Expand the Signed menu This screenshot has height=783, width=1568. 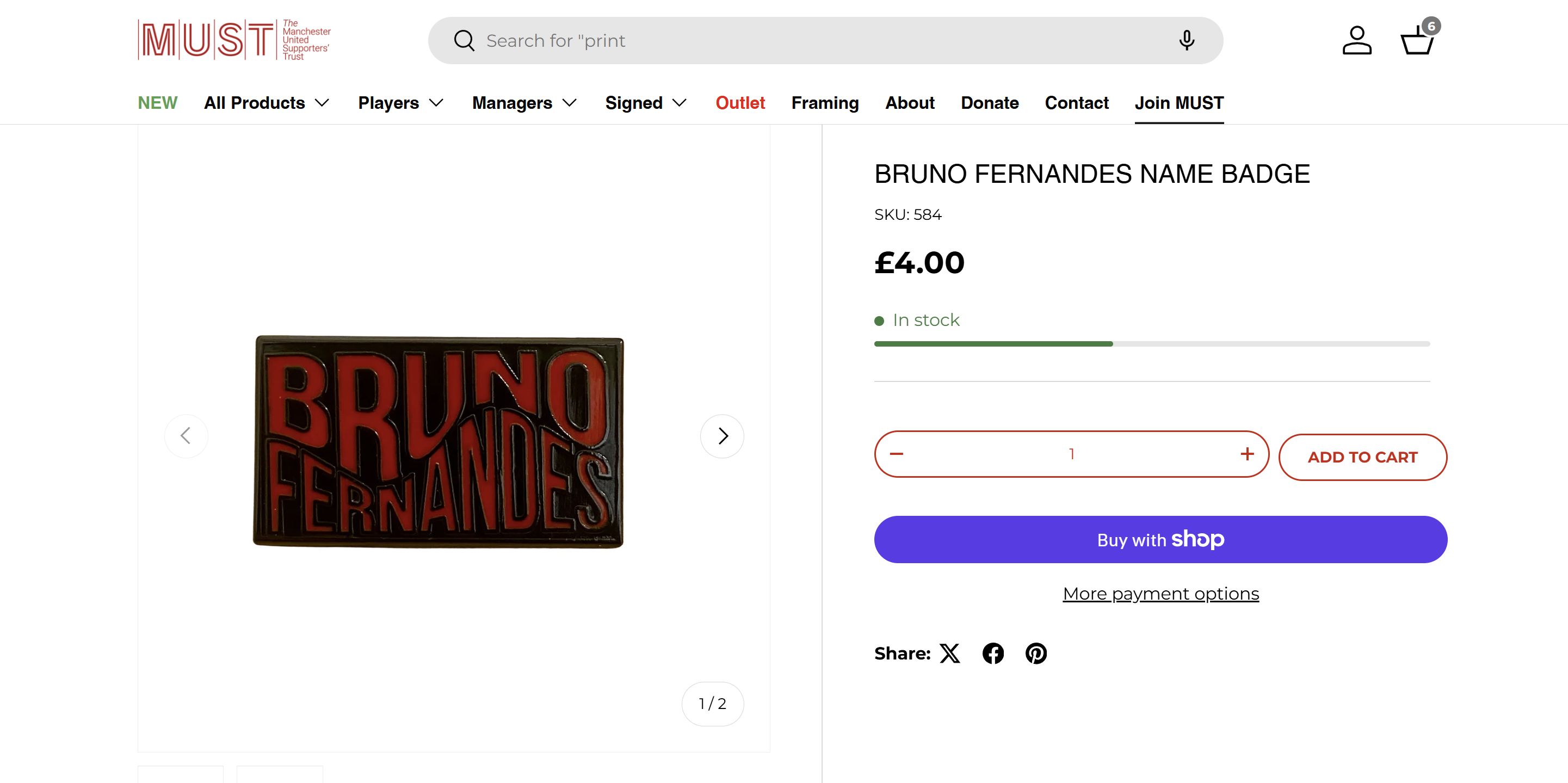(646, 103)
